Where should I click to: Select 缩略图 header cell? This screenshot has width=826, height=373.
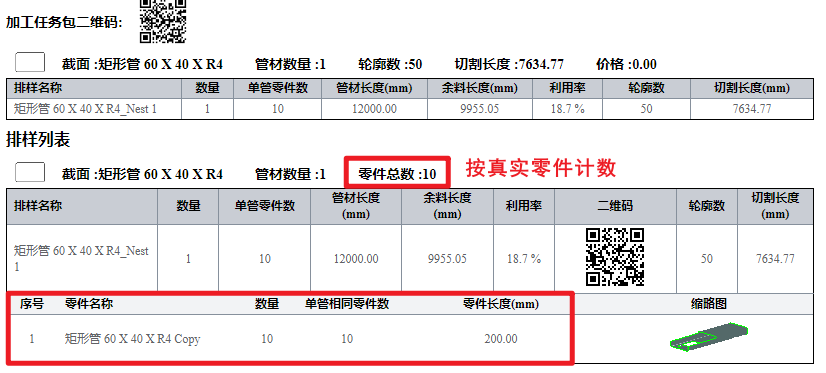pyautogui.click(x=709, y=304)
